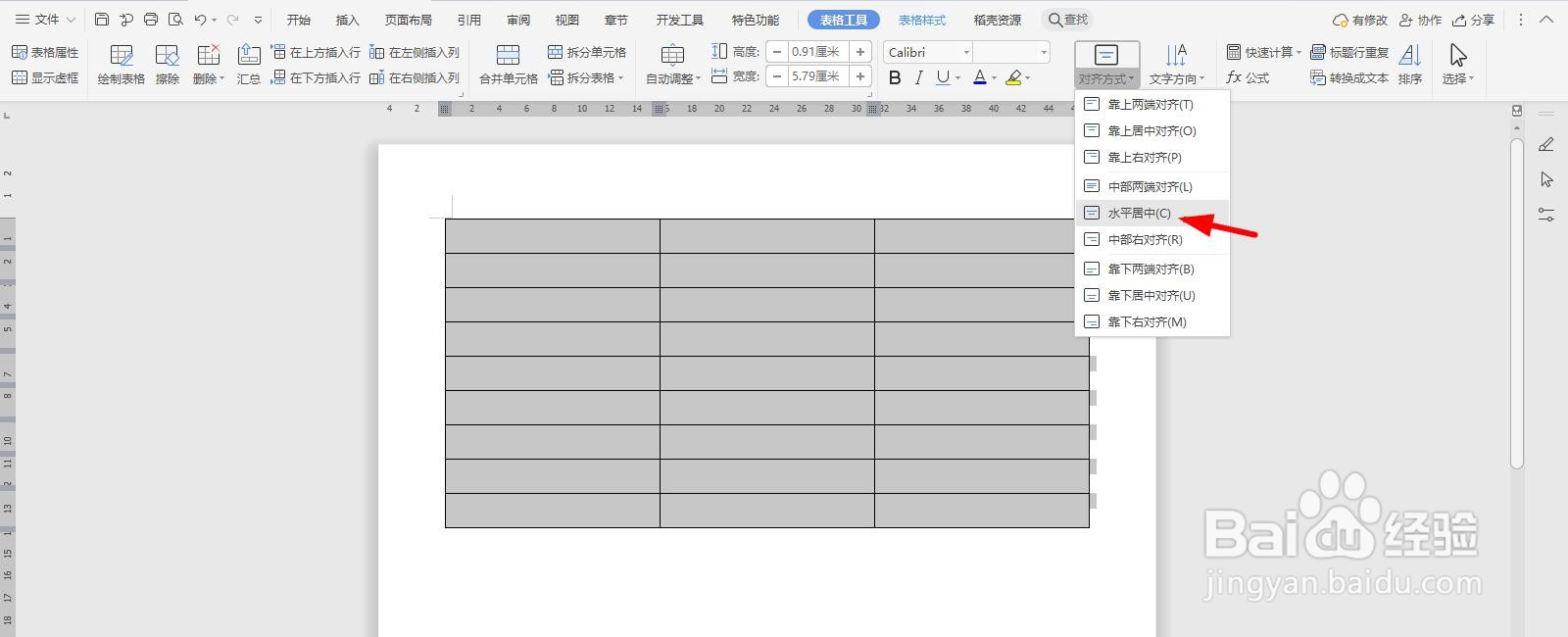Screen dimensions: 1568x637
Task: Toggle 标题行重复 header row repeat
Action: coord(1349,52)
